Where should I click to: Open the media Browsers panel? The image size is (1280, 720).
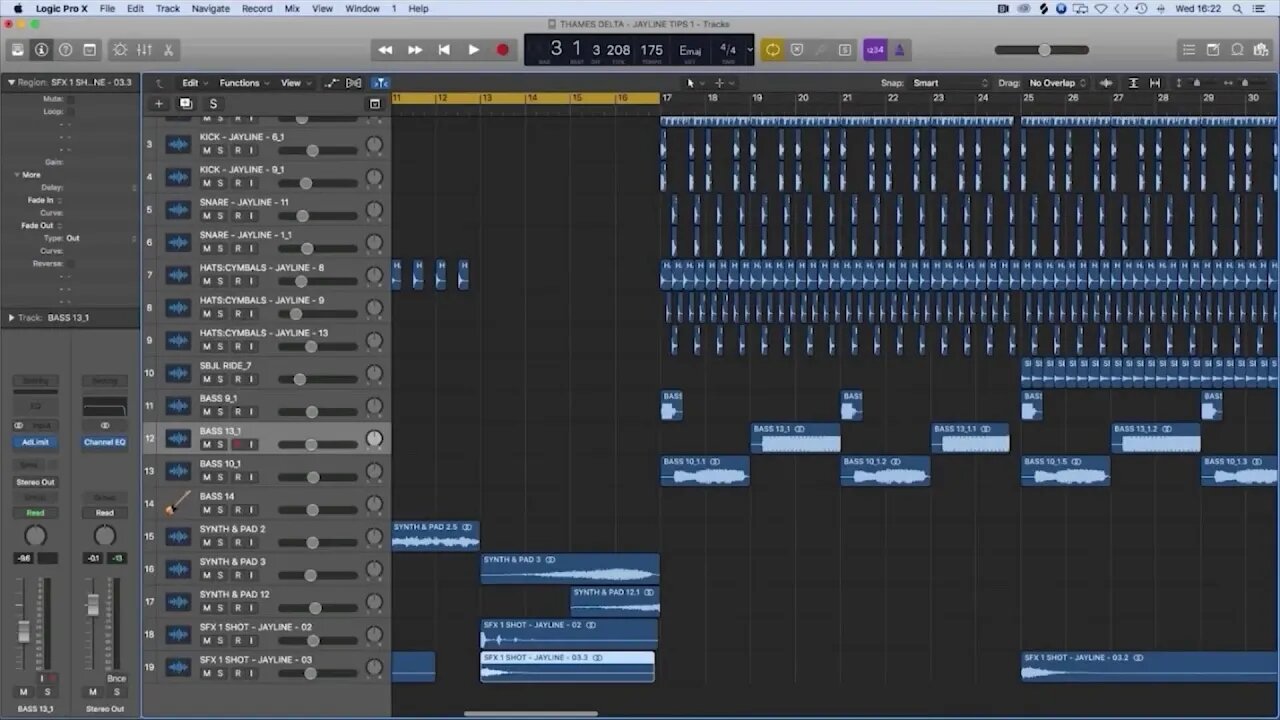click(x=1261, y=50)
